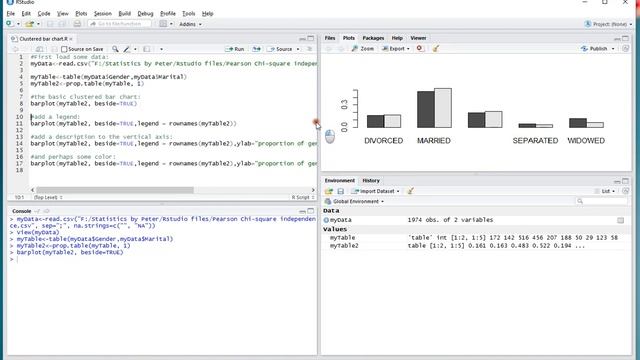Maximize the source editor pane

[x=311, y=38]
